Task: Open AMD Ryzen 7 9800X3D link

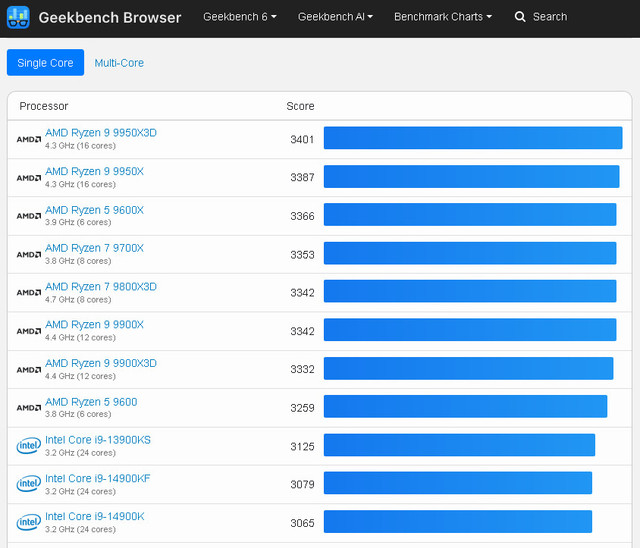Action: [101, 286]
